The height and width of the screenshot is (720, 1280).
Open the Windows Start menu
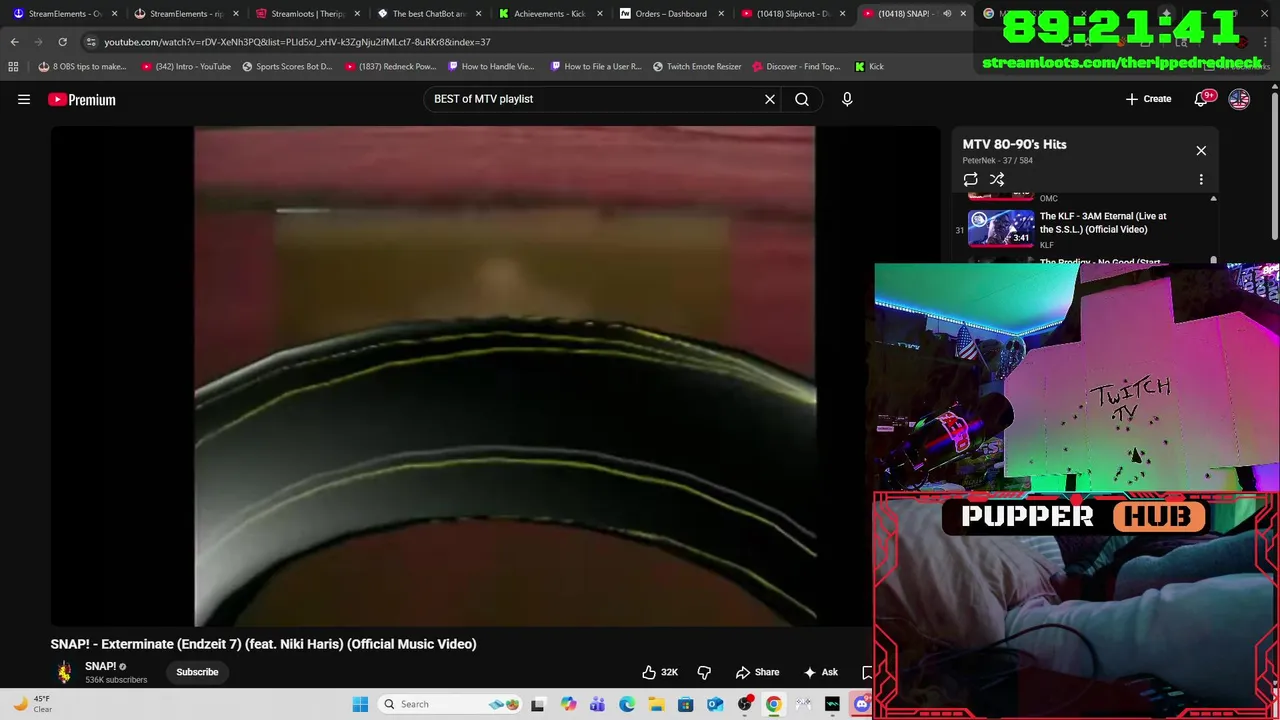coord(360,704)
